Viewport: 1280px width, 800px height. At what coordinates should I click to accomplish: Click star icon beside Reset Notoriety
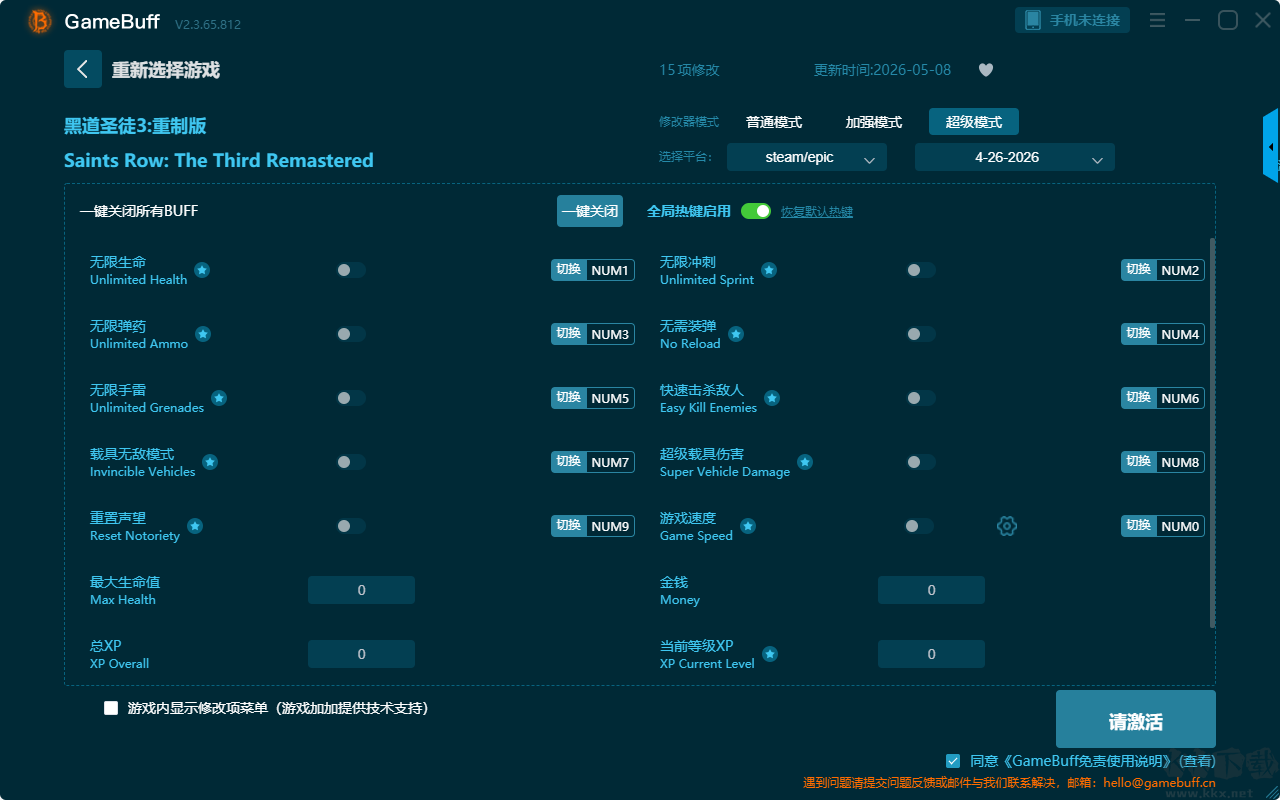coord(195,526)
